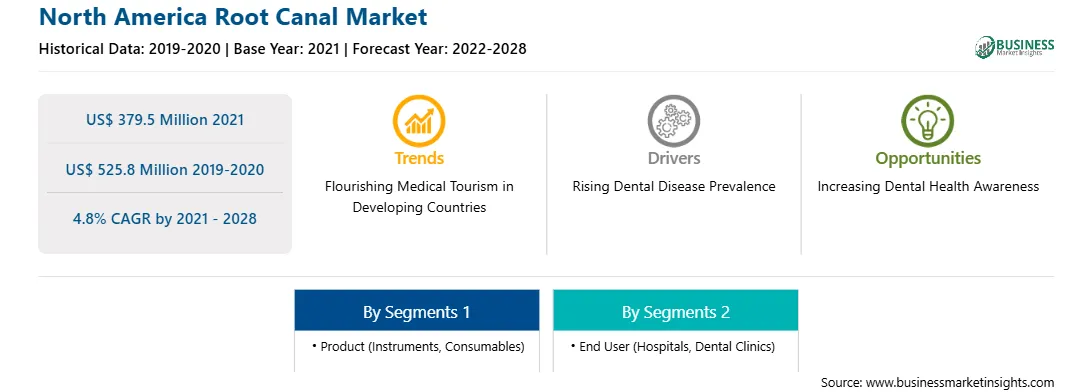Click Flourishing Medical Tourism in Developing Countries text
This screenshot has height=392, width=1092.
pos(419,197)
